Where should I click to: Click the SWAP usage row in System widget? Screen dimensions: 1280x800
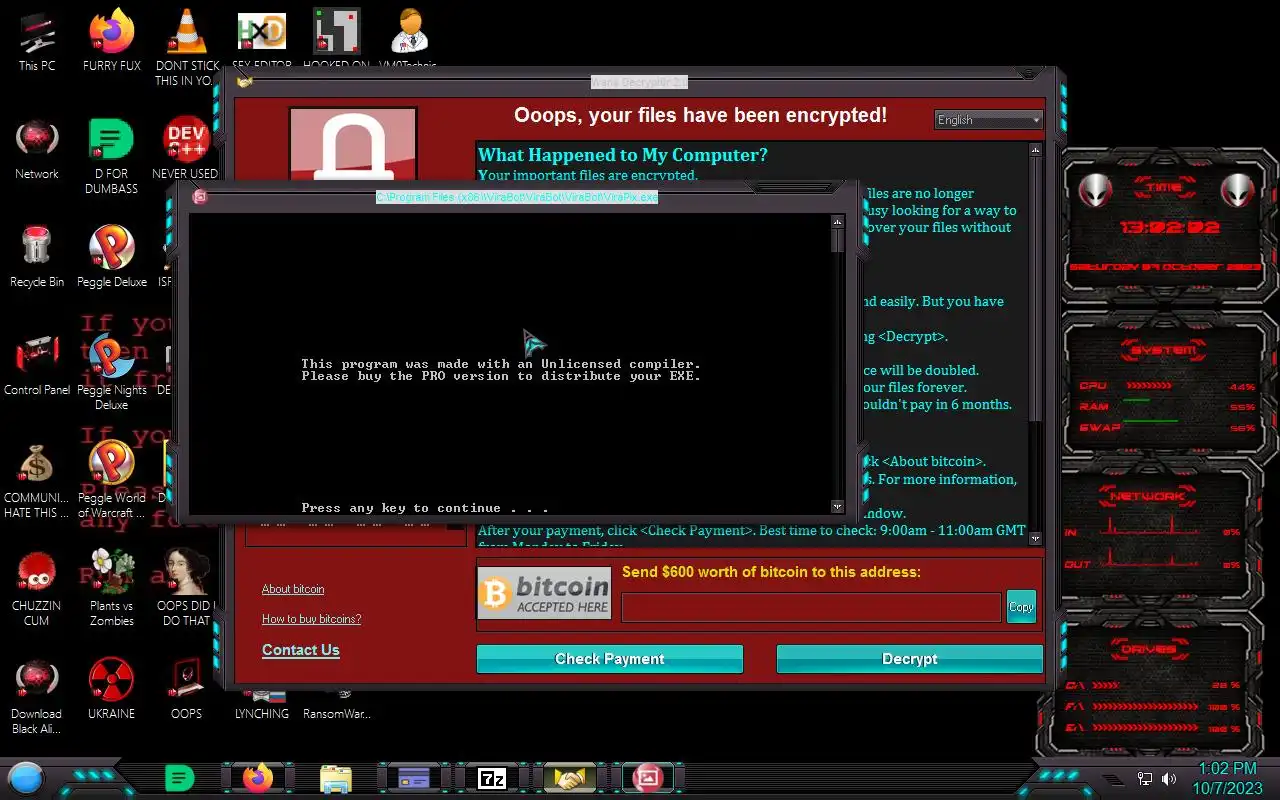(x=1167, y=428)
